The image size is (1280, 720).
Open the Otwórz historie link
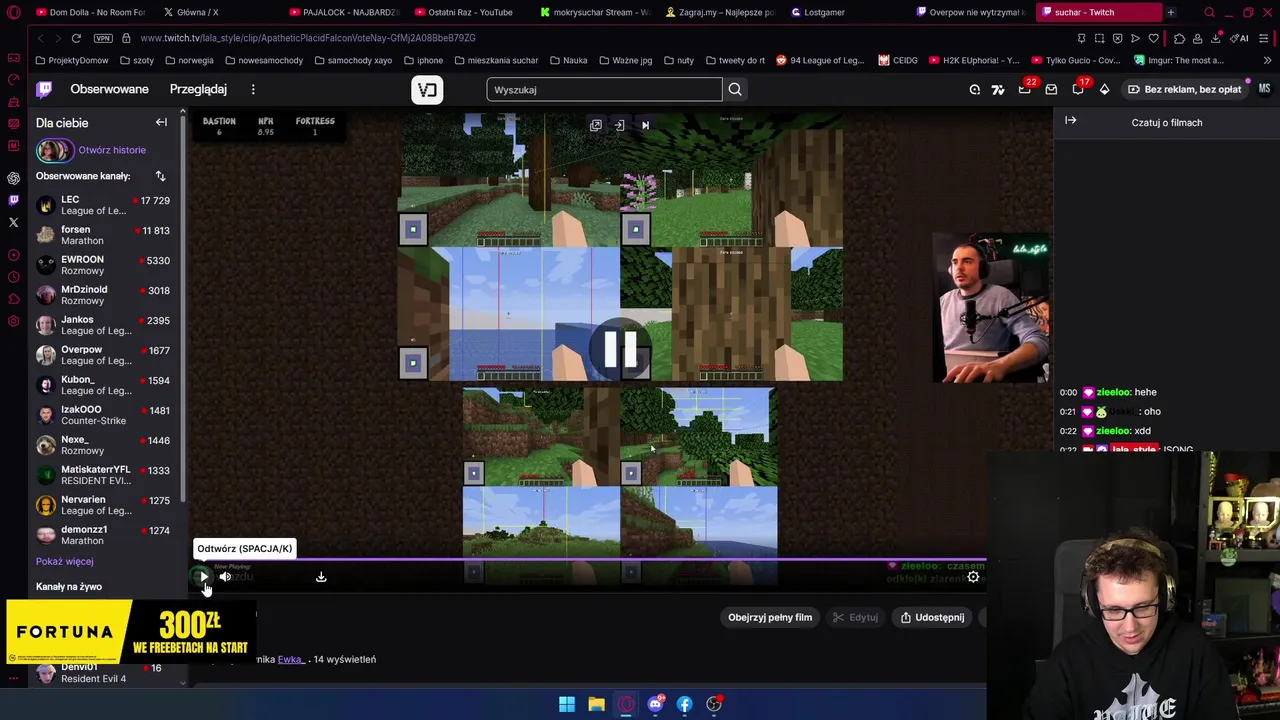[112, 150]
